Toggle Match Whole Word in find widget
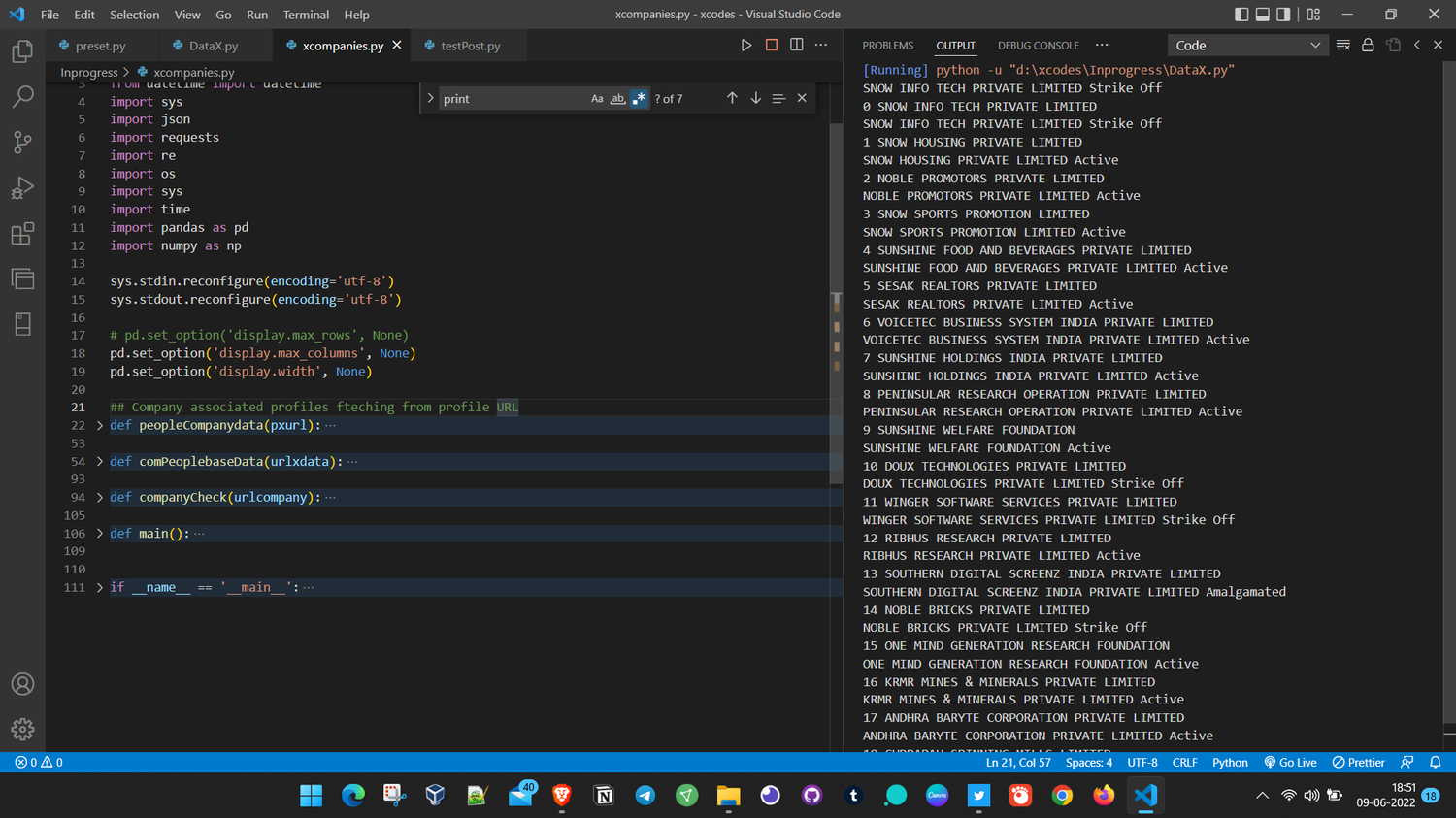 click(617, 98)
